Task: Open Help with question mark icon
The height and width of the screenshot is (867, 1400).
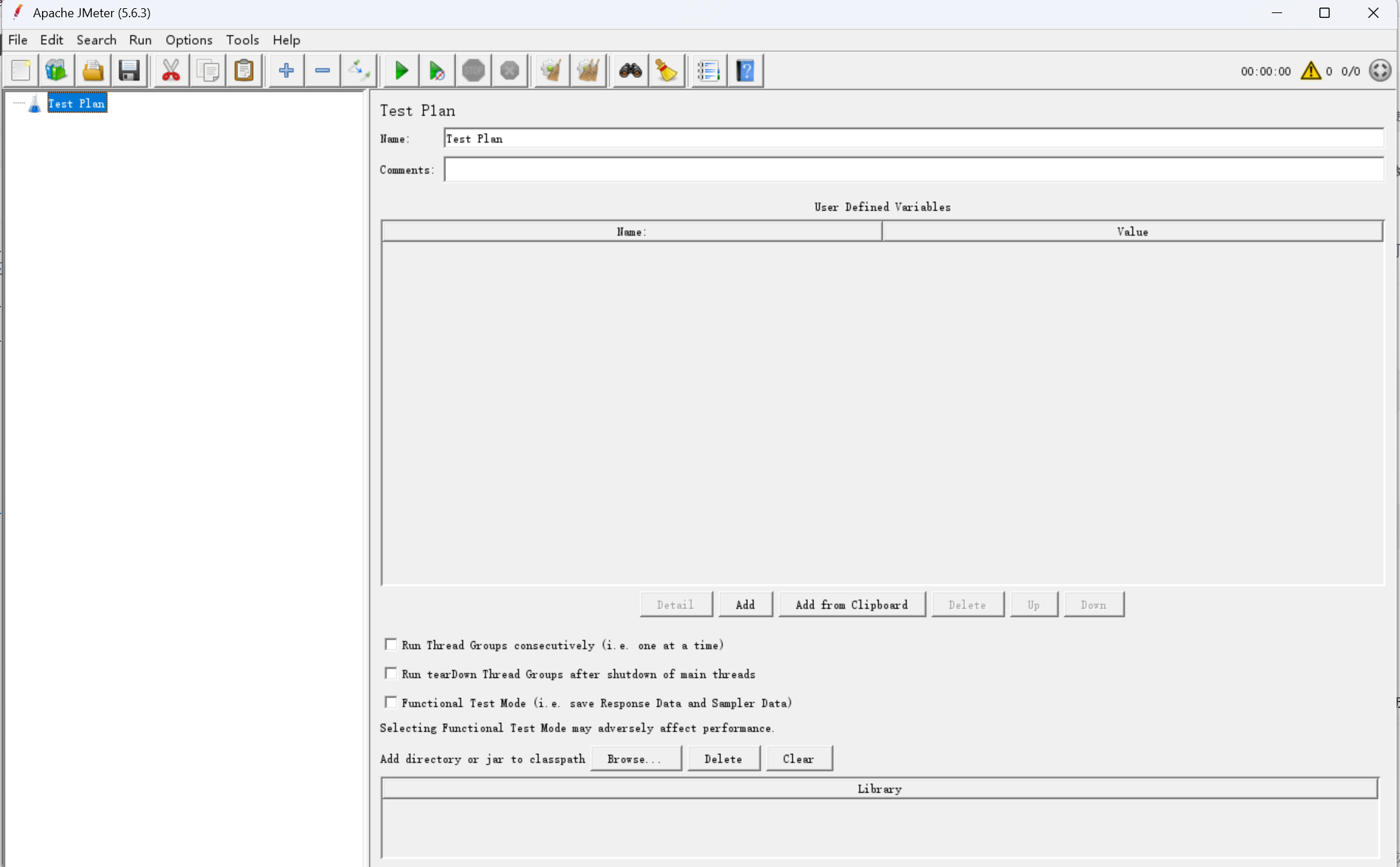Action: point(745,70)
